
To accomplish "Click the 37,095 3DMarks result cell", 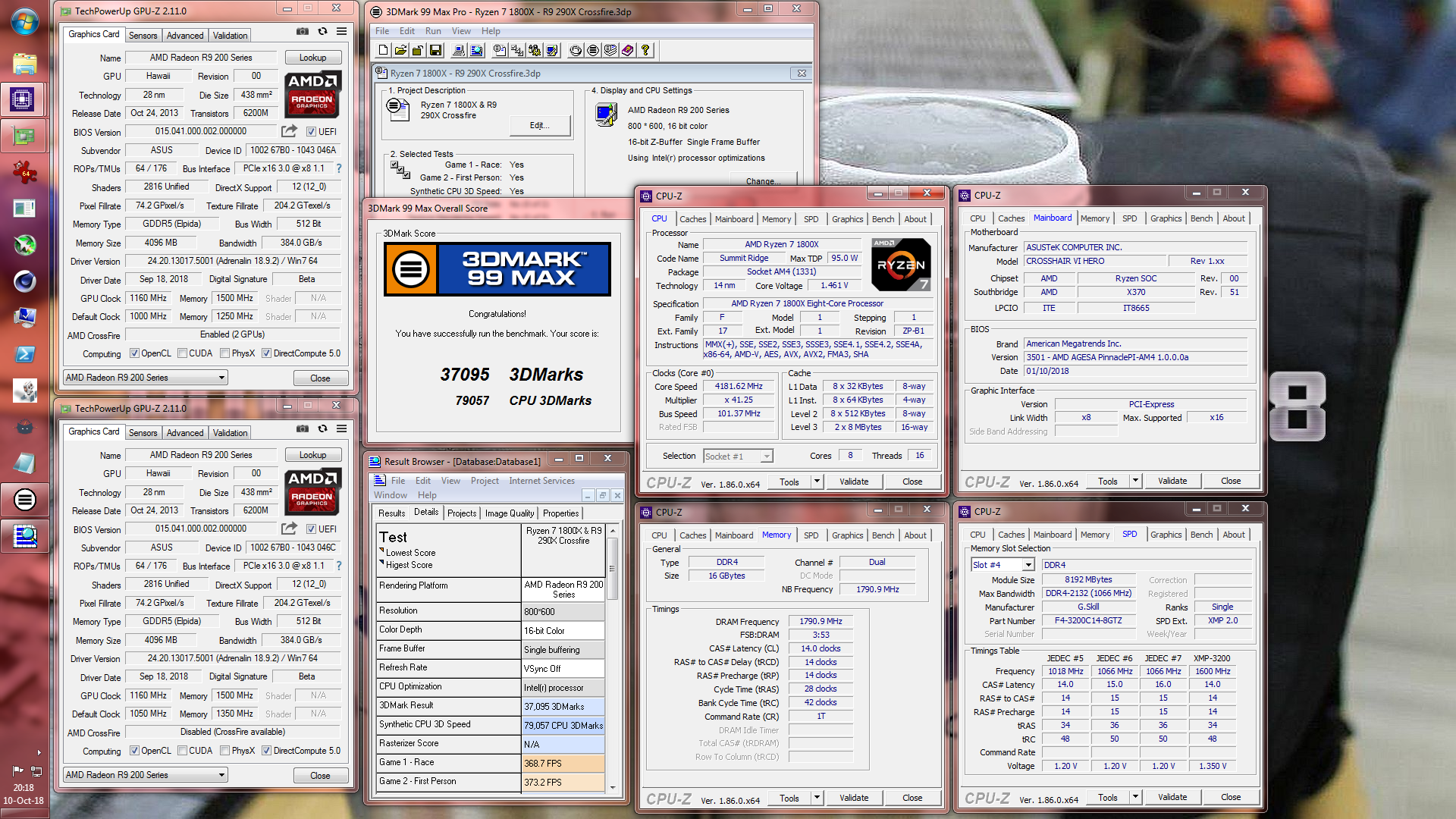I will [563, 706].
